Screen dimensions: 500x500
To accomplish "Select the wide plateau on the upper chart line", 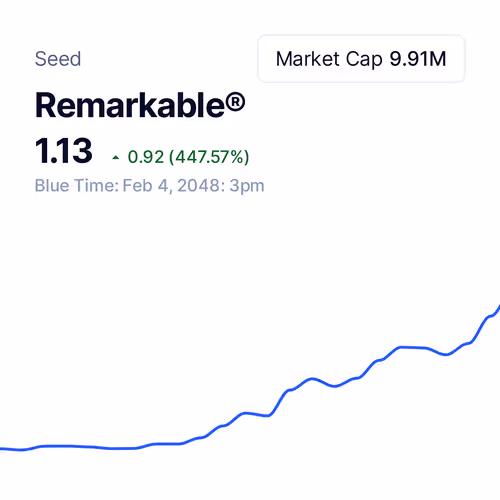I will tap(413, 348).
